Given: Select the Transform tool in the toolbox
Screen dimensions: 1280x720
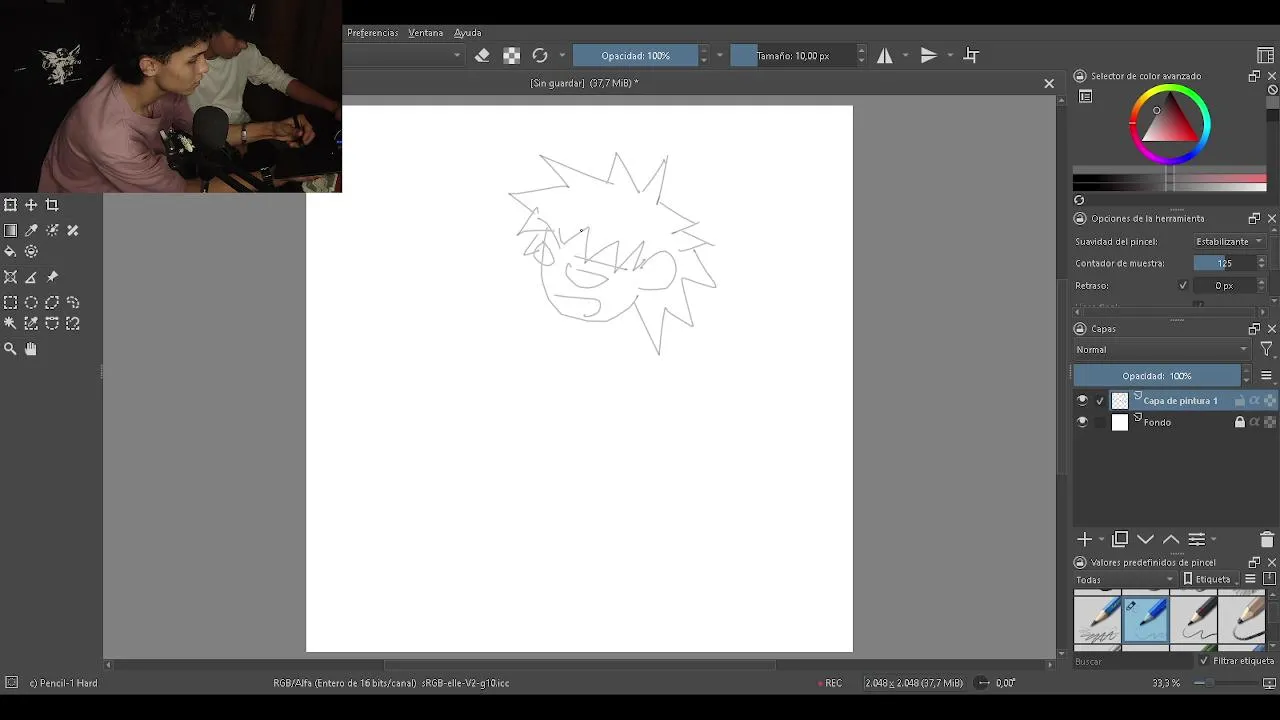Looking at the screenshot, I should [10, 205].
